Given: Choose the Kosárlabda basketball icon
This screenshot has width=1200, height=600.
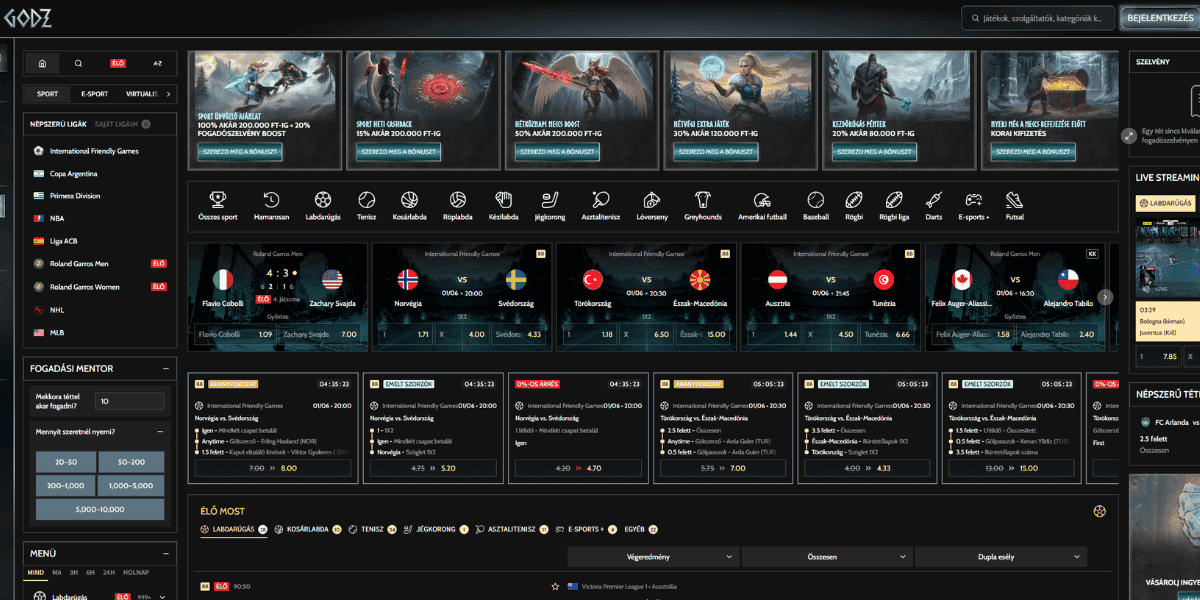Looking at the screenshot, I should [x=408, y=199].
